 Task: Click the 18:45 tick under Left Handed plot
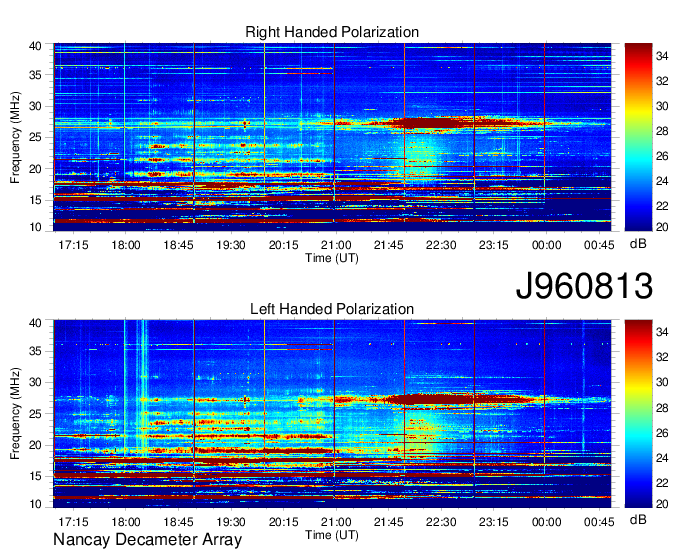click(x=178, y=522)
